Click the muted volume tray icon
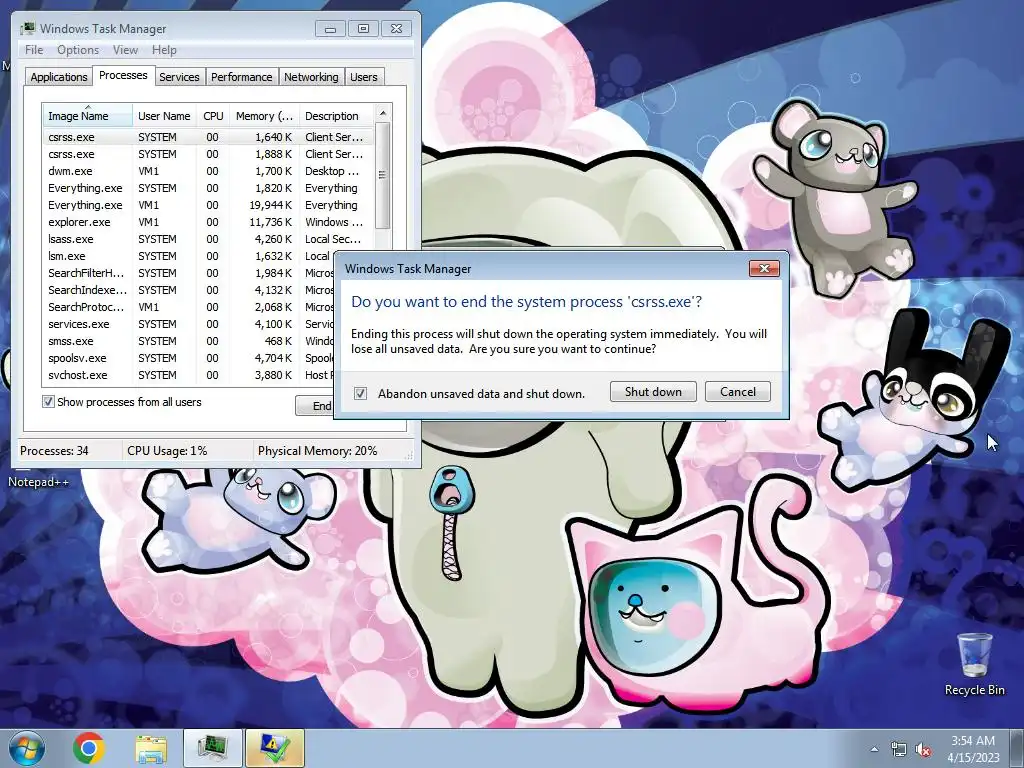 tap(923, 749)
